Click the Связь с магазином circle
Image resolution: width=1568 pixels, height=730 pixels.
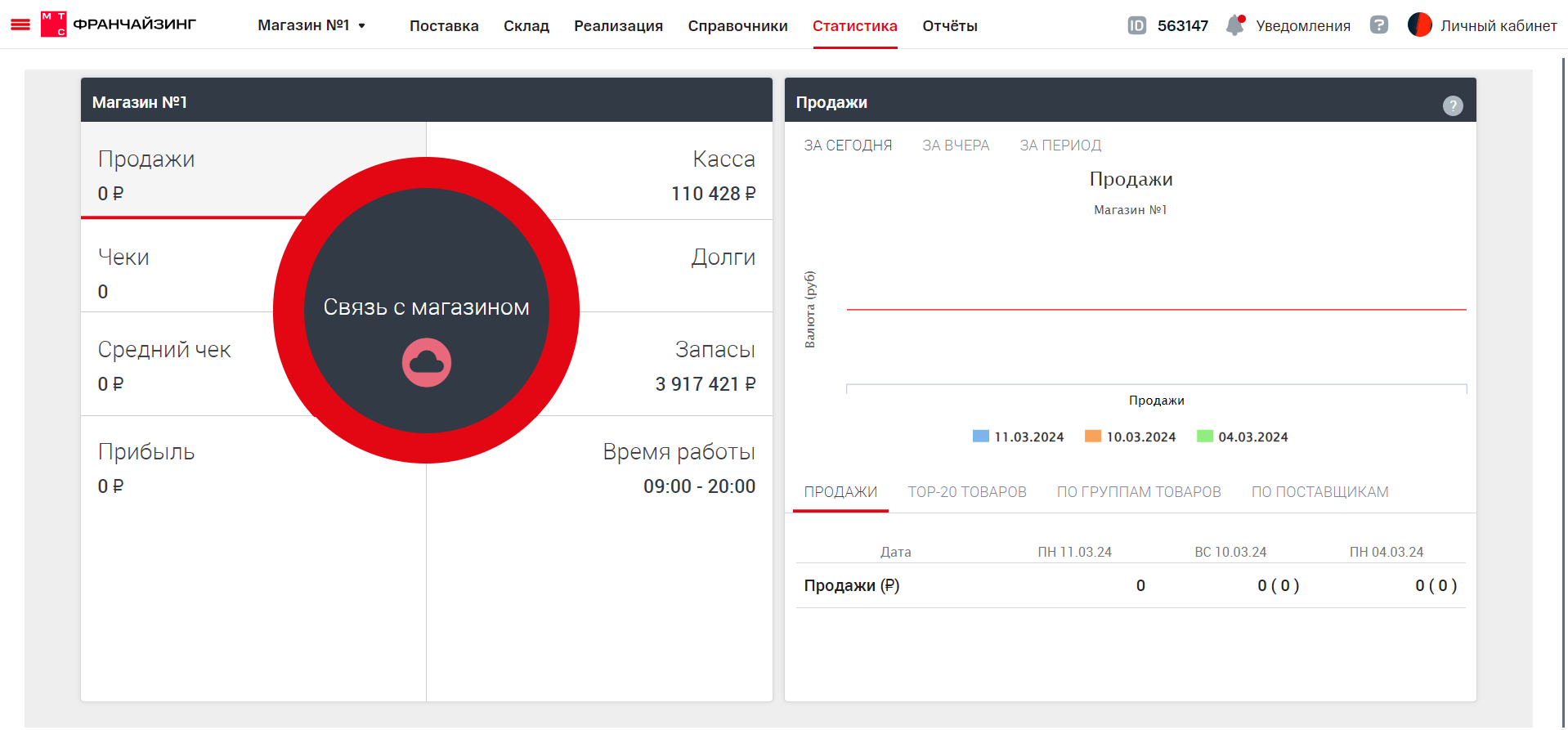tap(427, 310)
